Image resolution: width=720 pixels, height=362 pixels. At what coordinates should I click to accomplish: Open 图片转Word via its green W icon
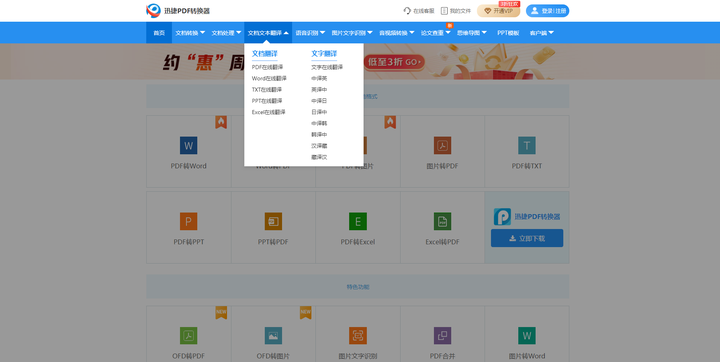click(x=527, y=336)
